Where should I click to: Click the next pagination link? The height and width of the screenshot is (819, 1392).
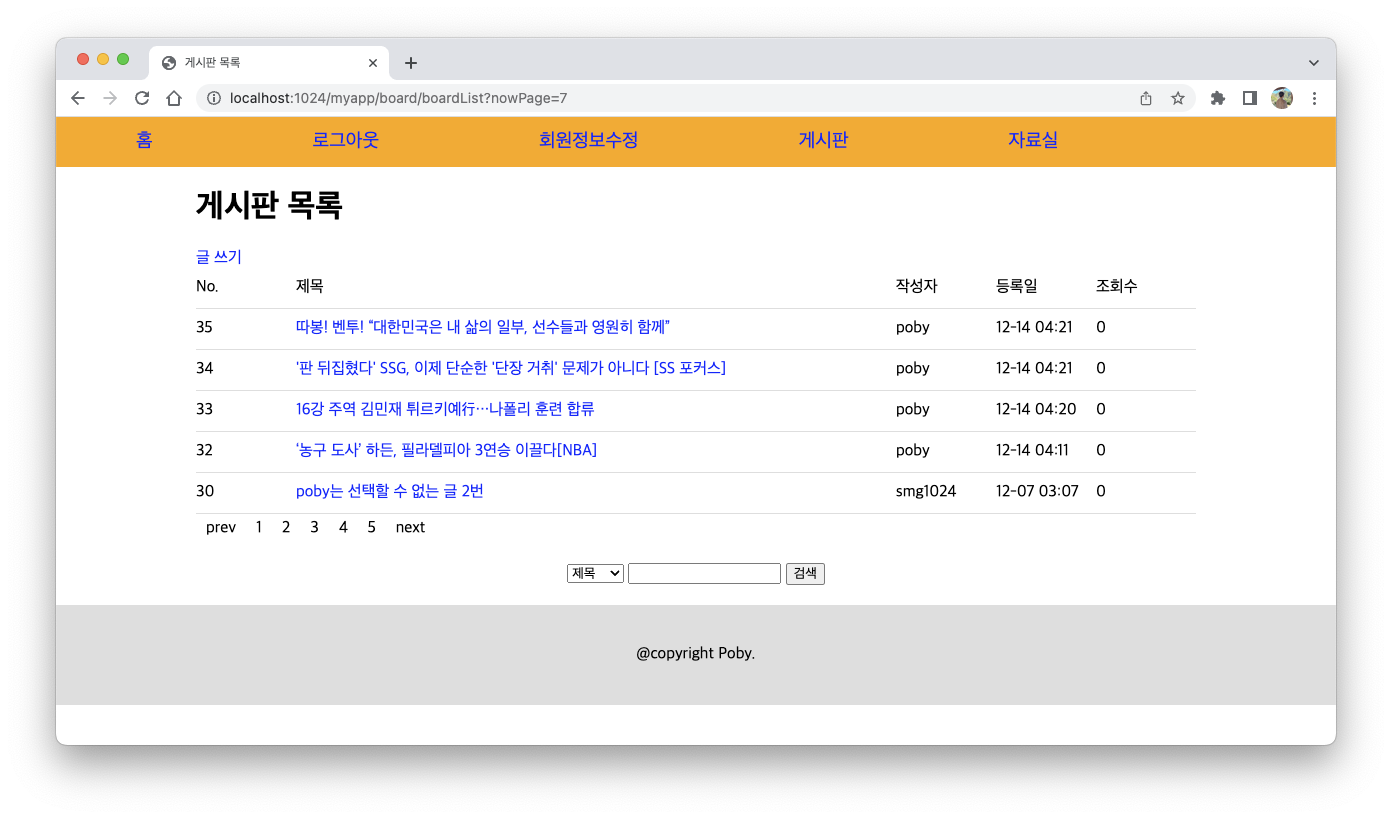pyautogui.click(x=410, y=527)
